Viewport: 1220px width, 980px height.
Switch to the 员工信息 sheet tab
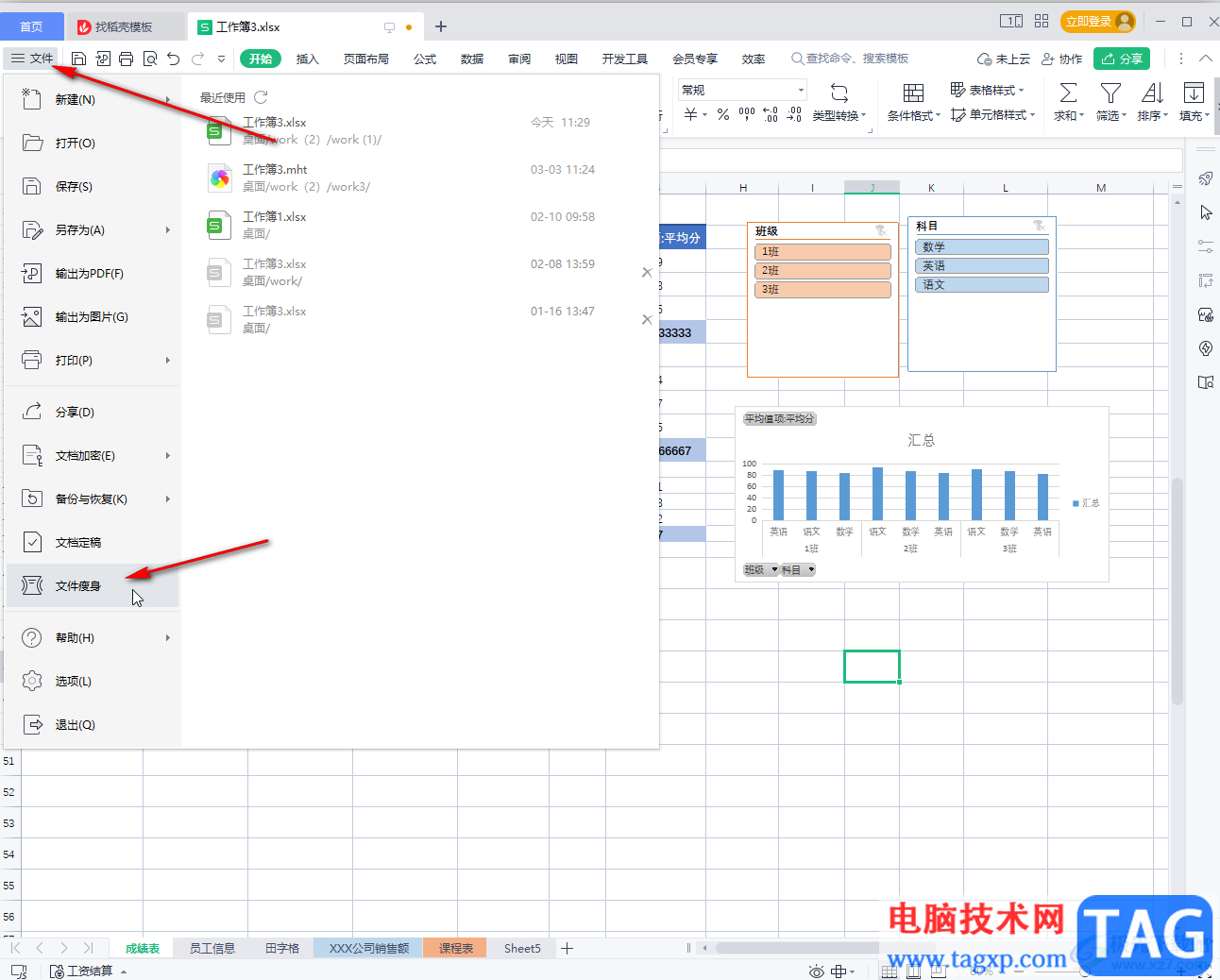click(212, 948)
